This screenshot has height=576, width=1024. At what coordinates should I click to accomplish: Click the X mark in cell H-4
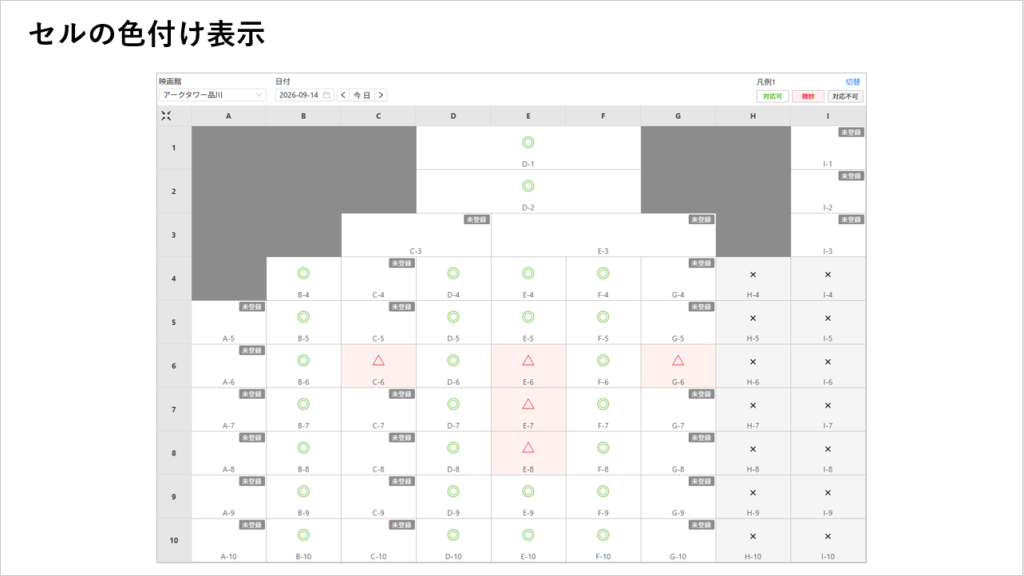coord(753,275)
